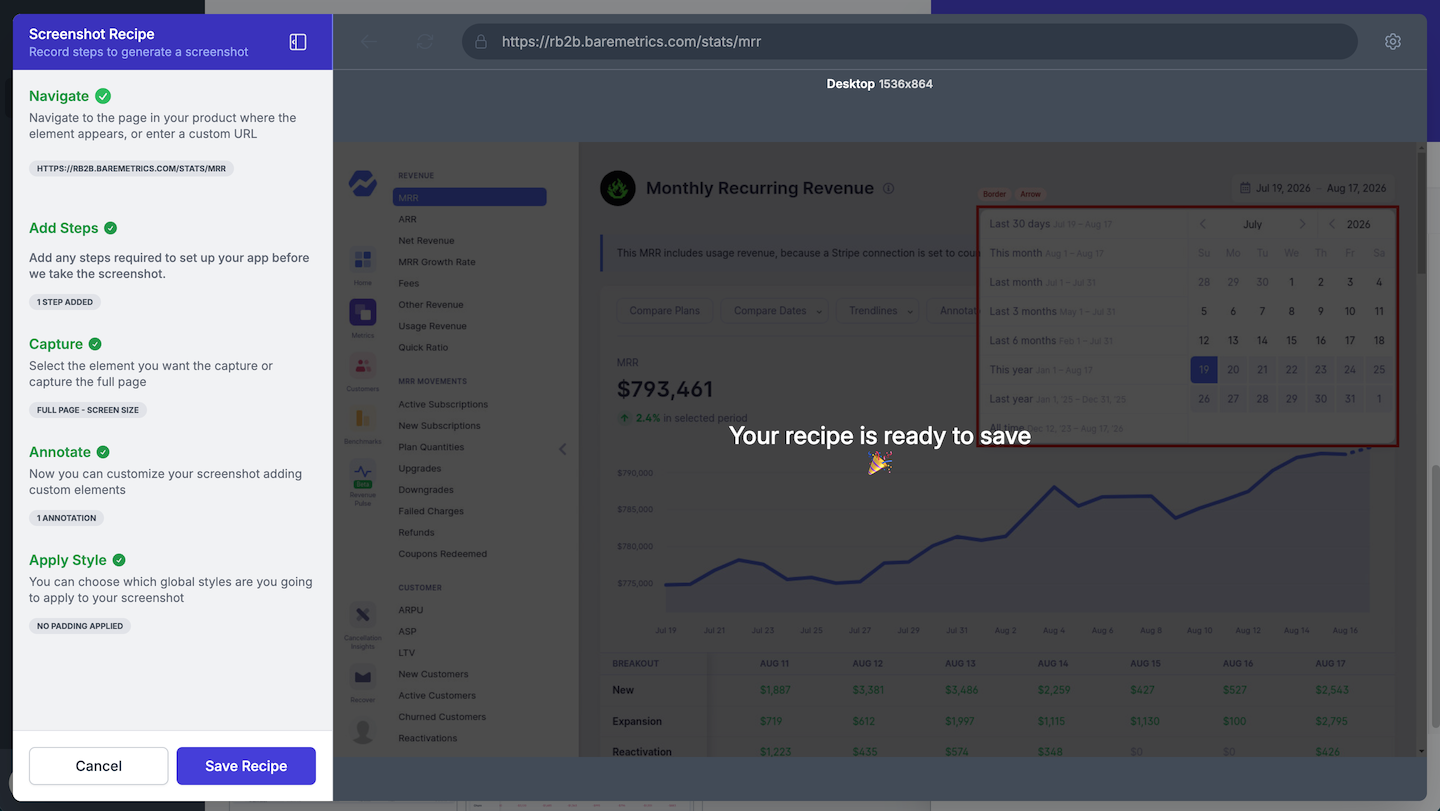This screenshot has width=1440, height=811.
Task: Click the browser back arrow icon
Action: point(369,42)
